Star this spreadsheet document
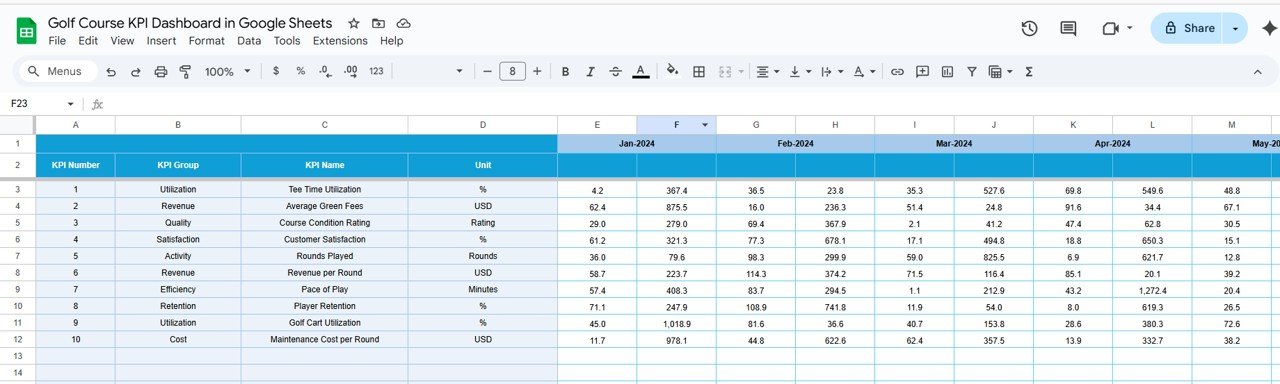Viewport: 1280px width, 384px height. (x=354, y=23)
